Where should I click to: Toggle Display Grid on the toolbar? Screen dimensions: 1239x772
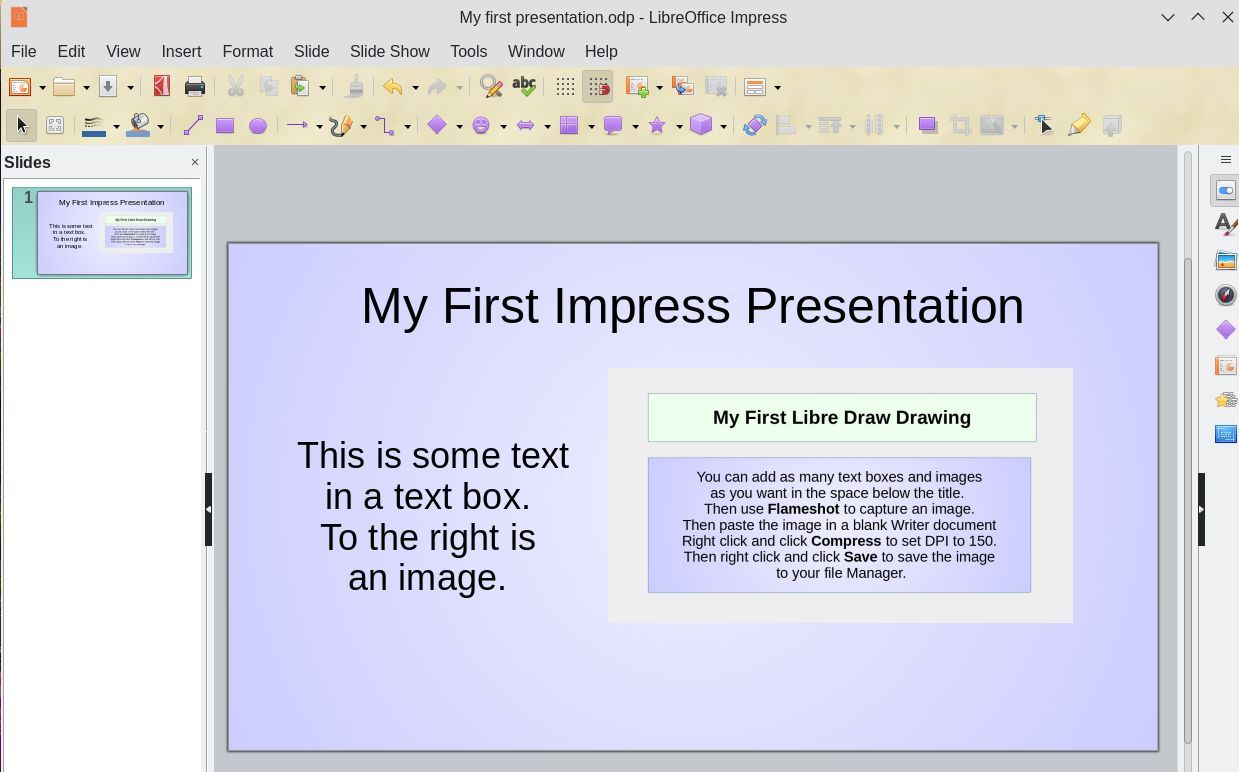(565, 87)
